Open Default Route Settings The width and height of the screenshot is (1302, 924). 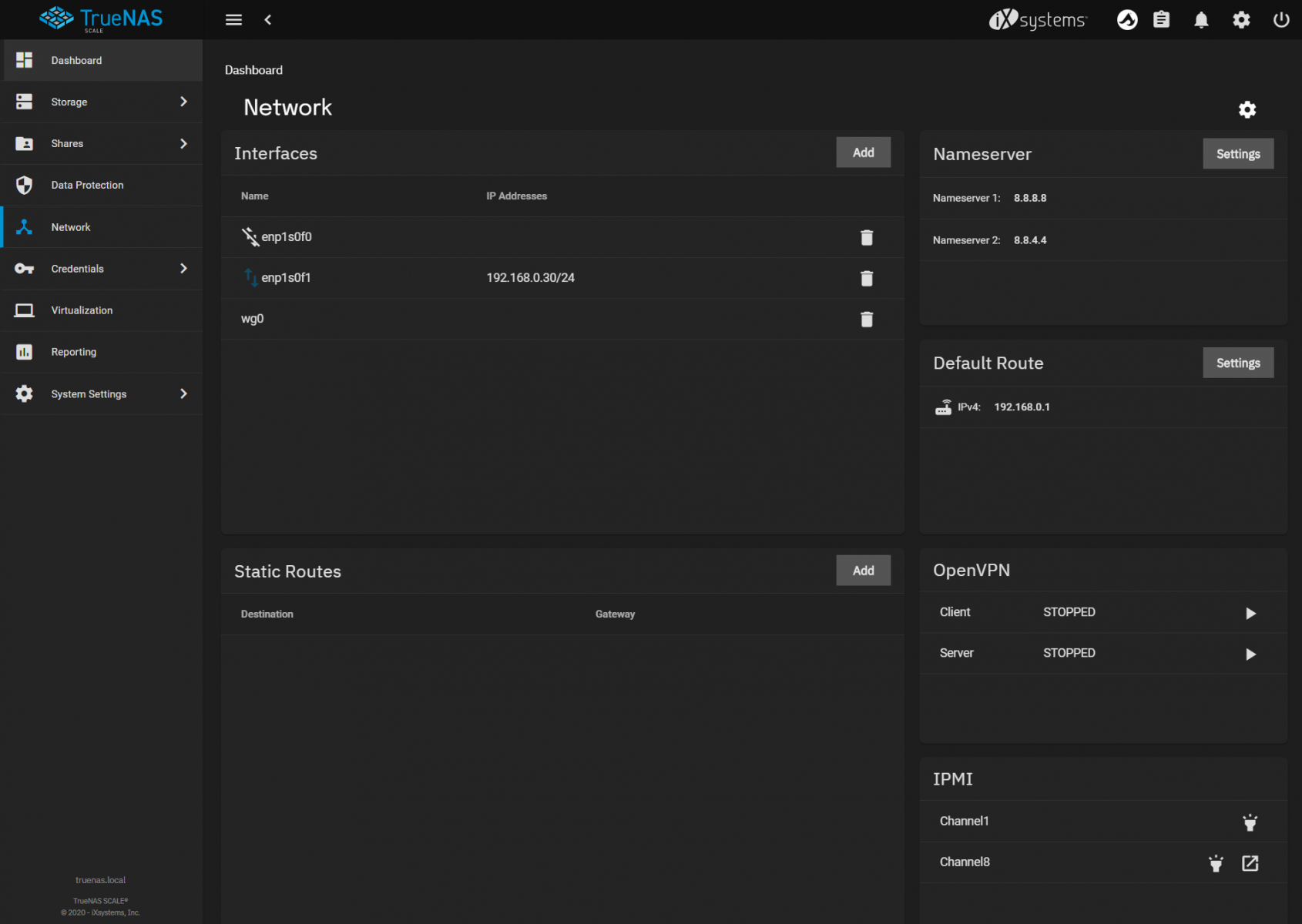(x=1238, y=363)
